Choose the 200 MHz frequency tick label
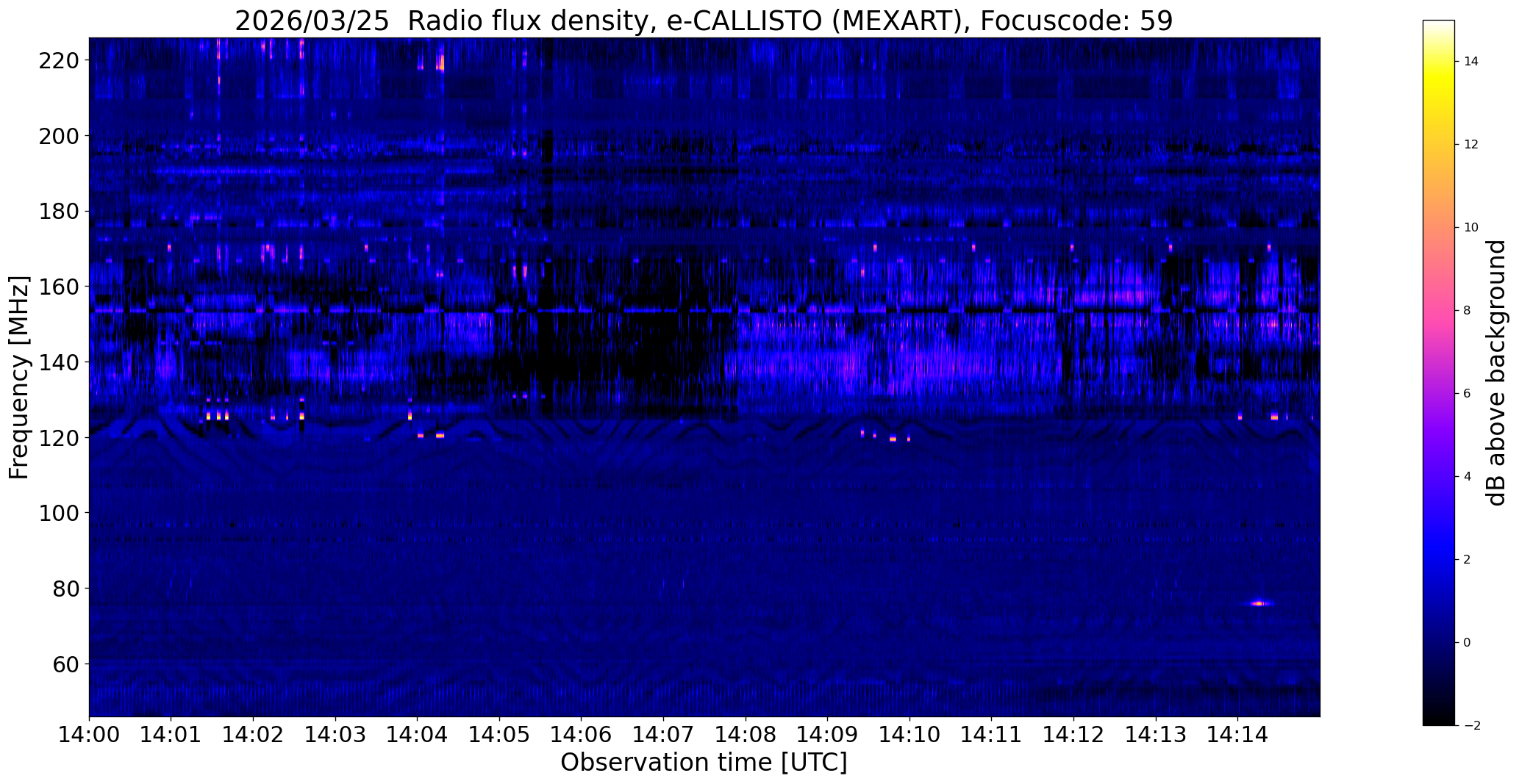1519x784 pixels. [59, 136]
